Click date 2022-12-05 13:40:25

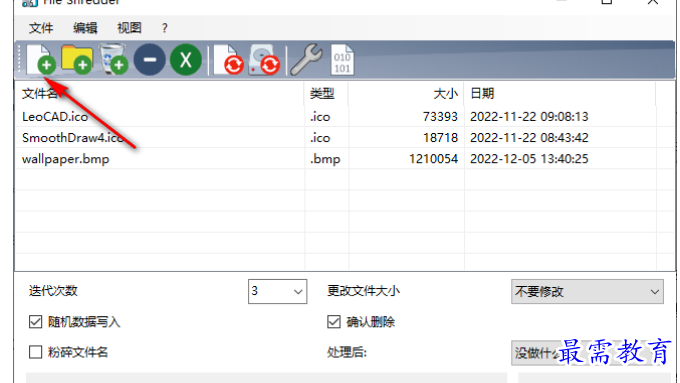point(529,159)
